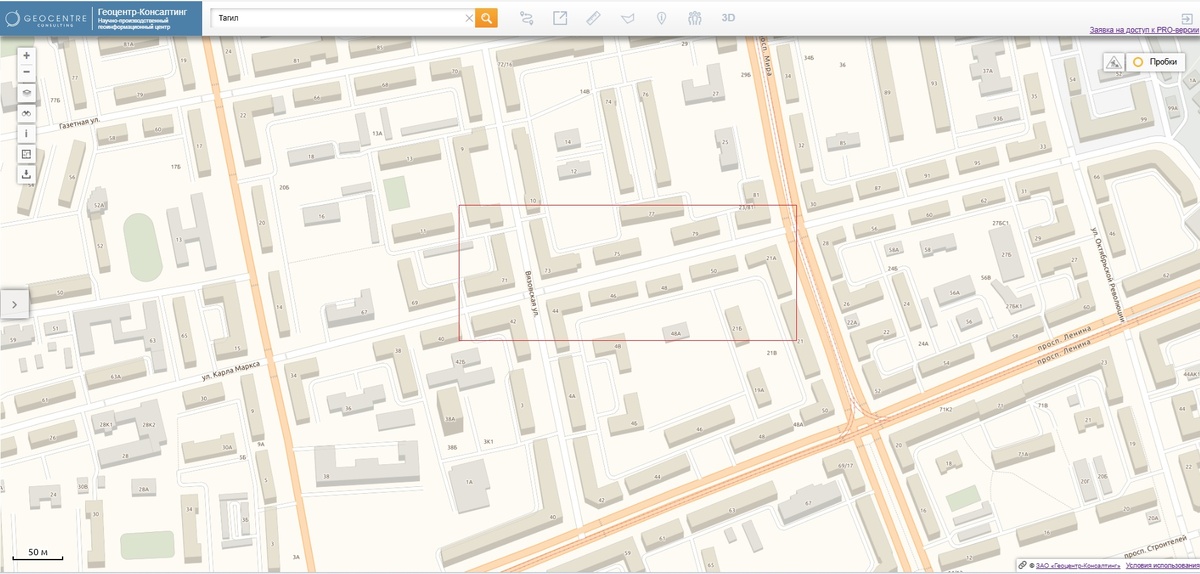Screen dimensions: 1200x574
Task: Open Заявка на доступ к PRO-версии link
Action: coord(1143,31)
